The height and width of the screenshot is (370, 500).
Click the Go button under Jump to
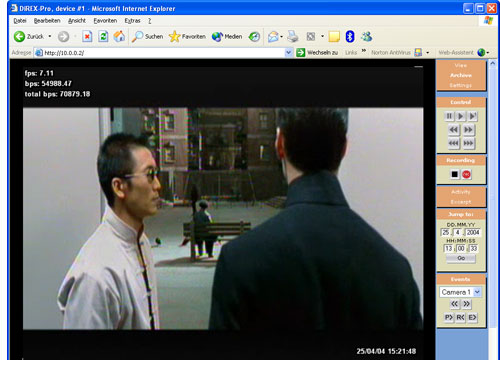pyautogui.click(x=461, y=258)
